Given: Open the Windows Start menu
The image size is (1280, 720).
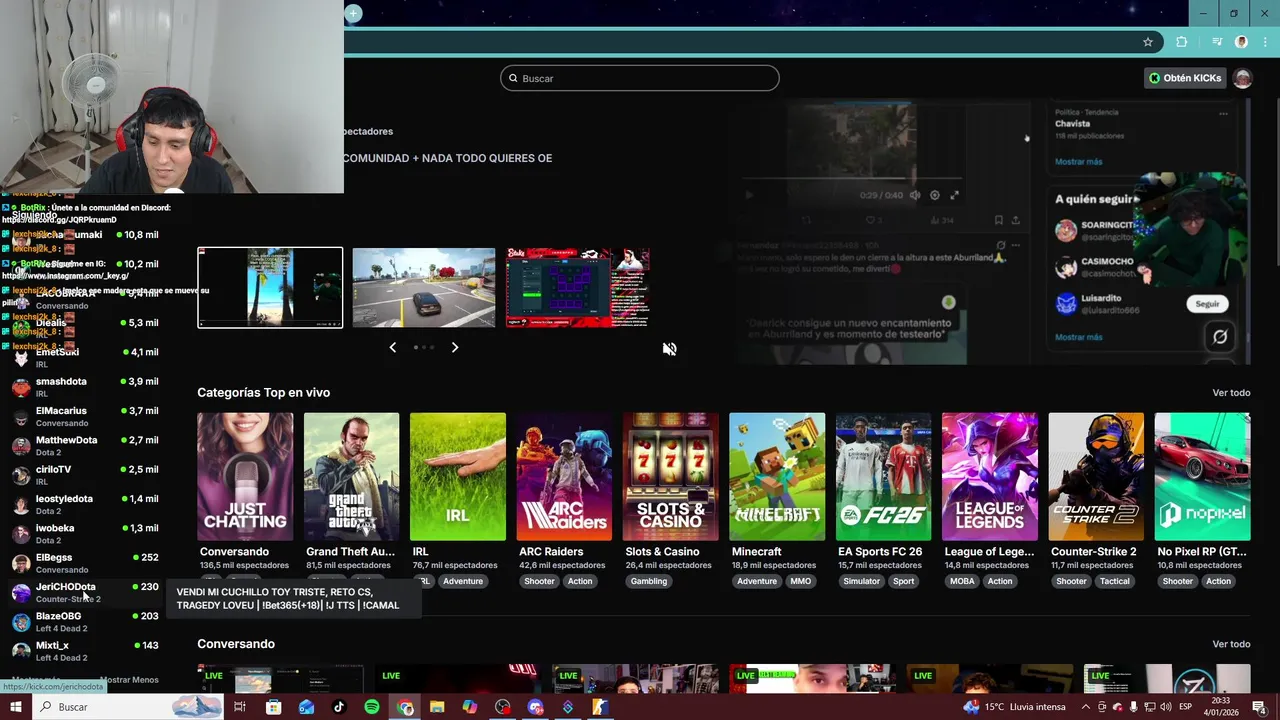Looking at the screenshot, I should click(15, 707).
